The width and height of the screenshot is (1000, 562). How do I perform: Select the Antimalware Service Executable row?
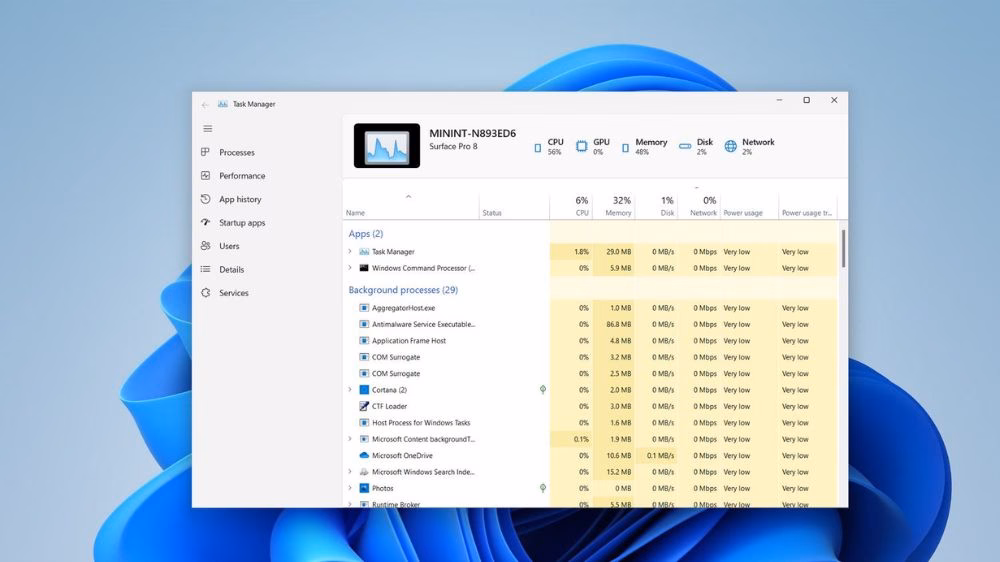point(423,324)
